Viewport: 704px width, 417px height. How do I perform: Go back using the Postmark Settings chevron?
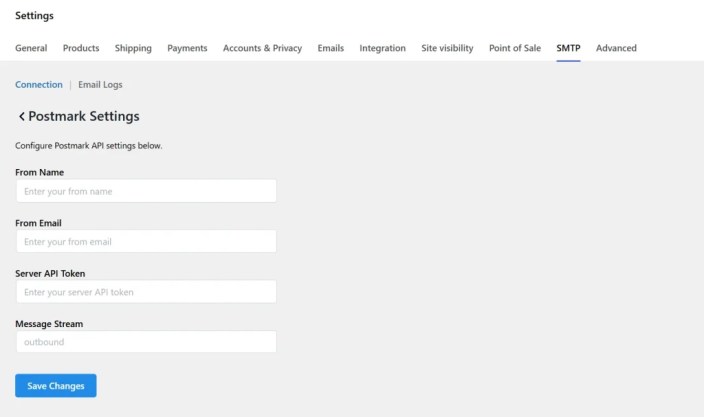(21, 117)
